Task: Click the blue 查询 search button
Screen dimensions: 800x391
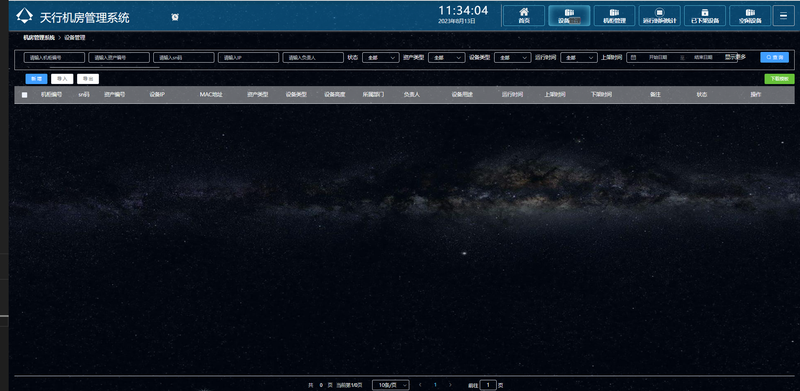Action: [774, 58]
